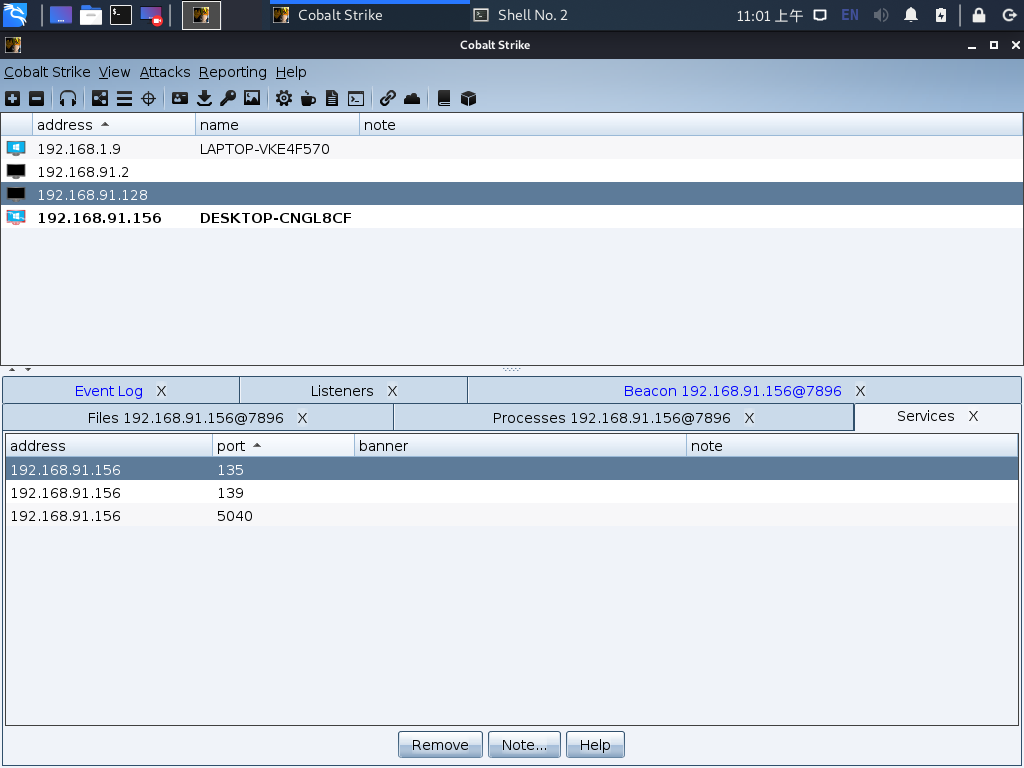Sort targets by the address column header
The height and width of the screenshot is (768, 1024).
[65, 125]
